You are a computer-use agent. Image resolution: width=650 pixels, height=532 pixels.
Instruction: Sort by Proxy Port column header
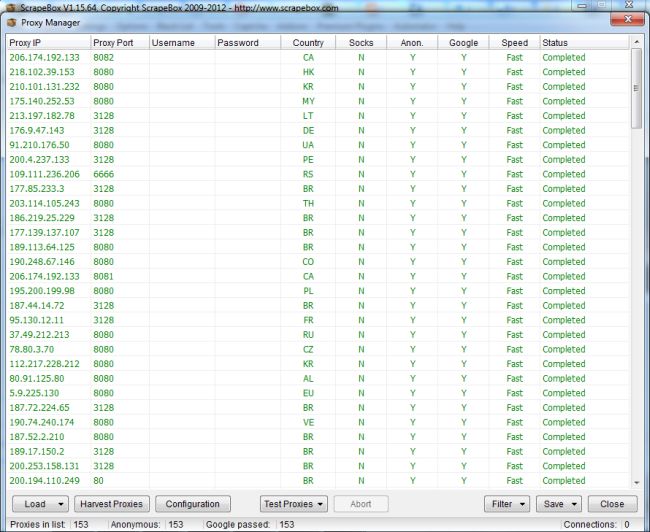click(120, 43)
